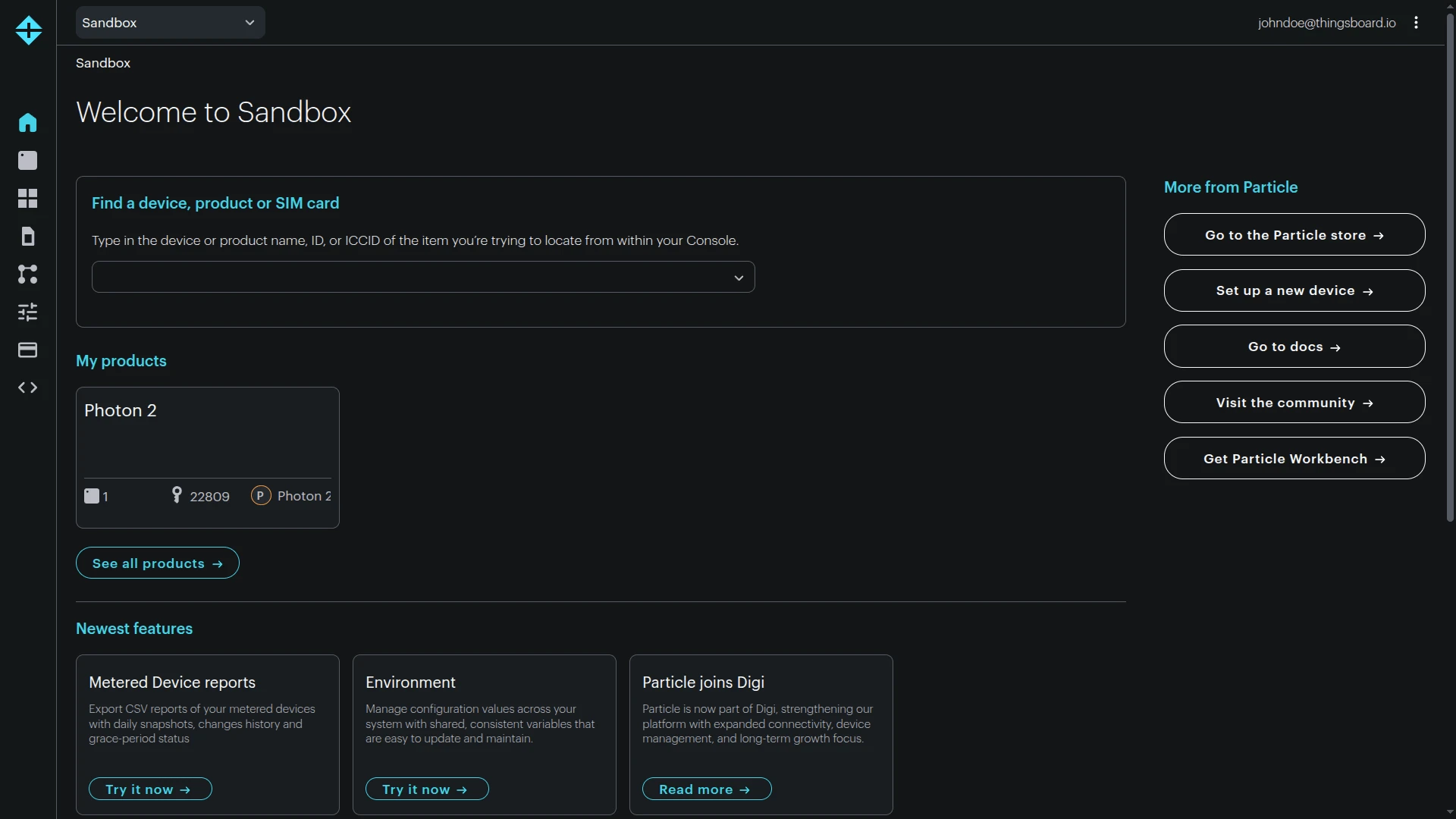Image resolution: width=1456 pixels, height=819 pixels.
Task: Open the account kebab menu icon
Action: tap(1416, 23)
